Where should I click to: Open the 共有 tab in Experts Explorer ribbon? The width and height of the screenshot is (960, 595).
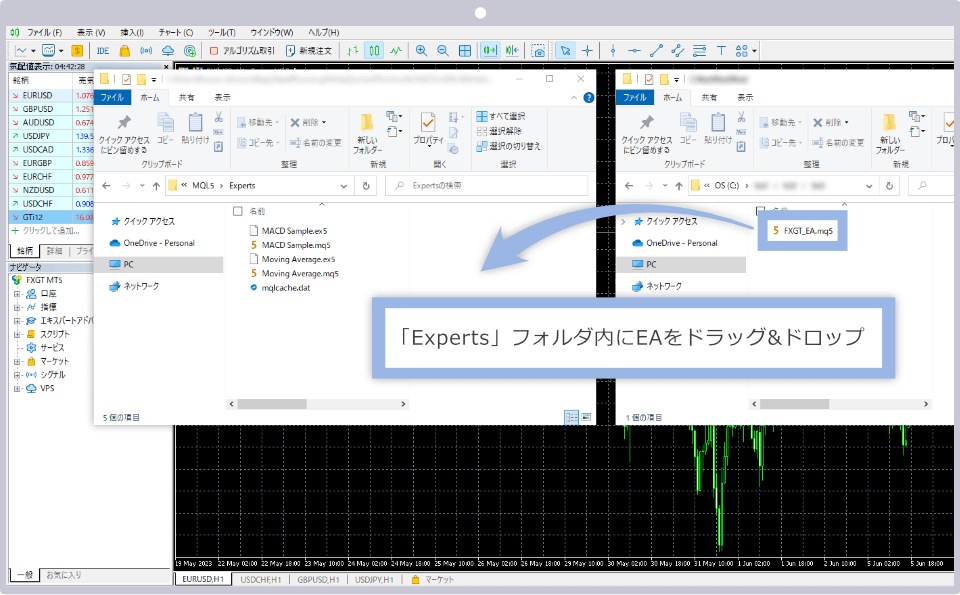(x=187, y=97)
